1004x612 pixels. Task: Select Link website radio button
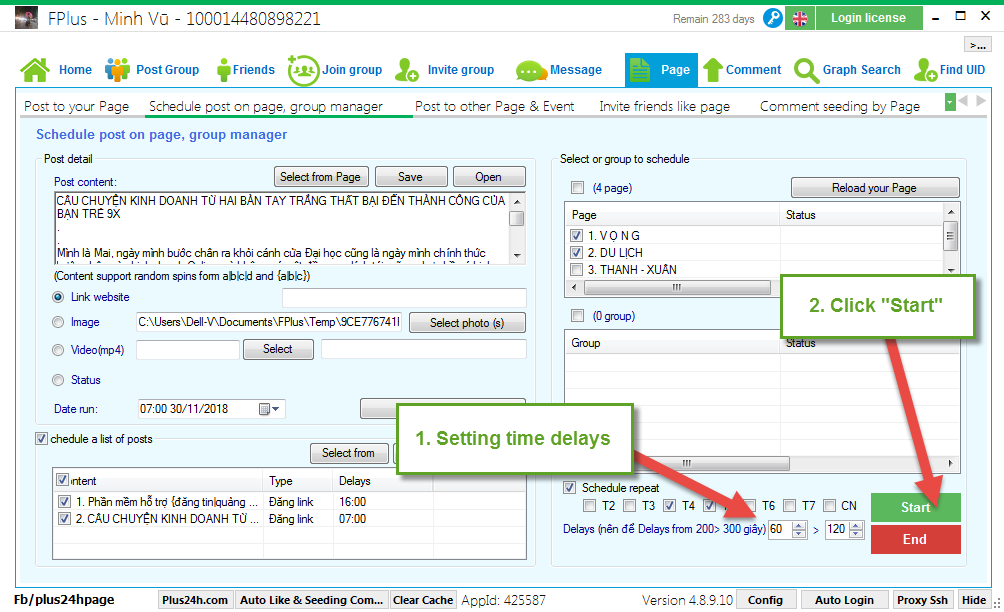click(58, 297)
